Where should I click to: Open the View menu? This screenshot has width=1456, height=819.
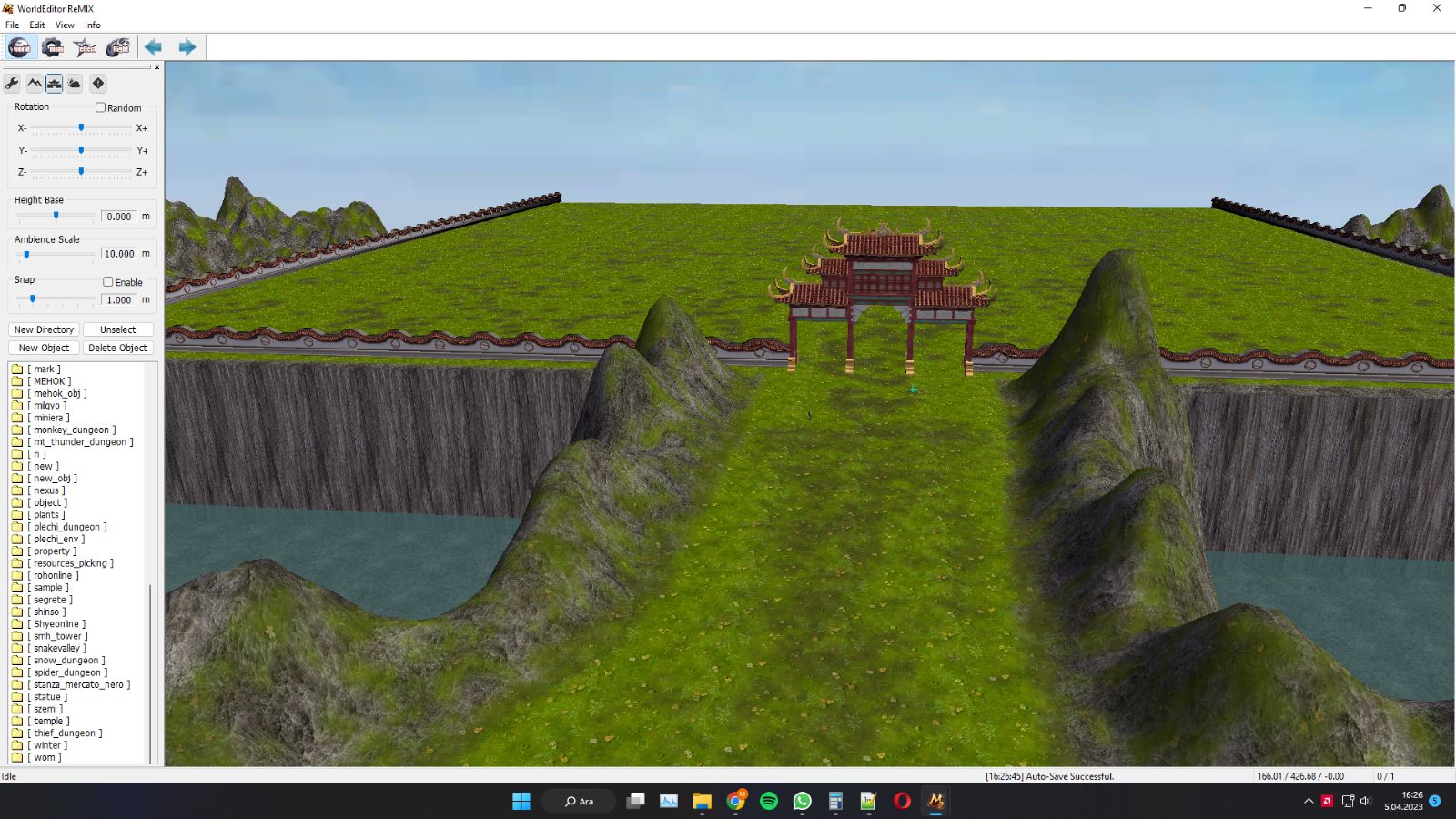coord(65,25)
